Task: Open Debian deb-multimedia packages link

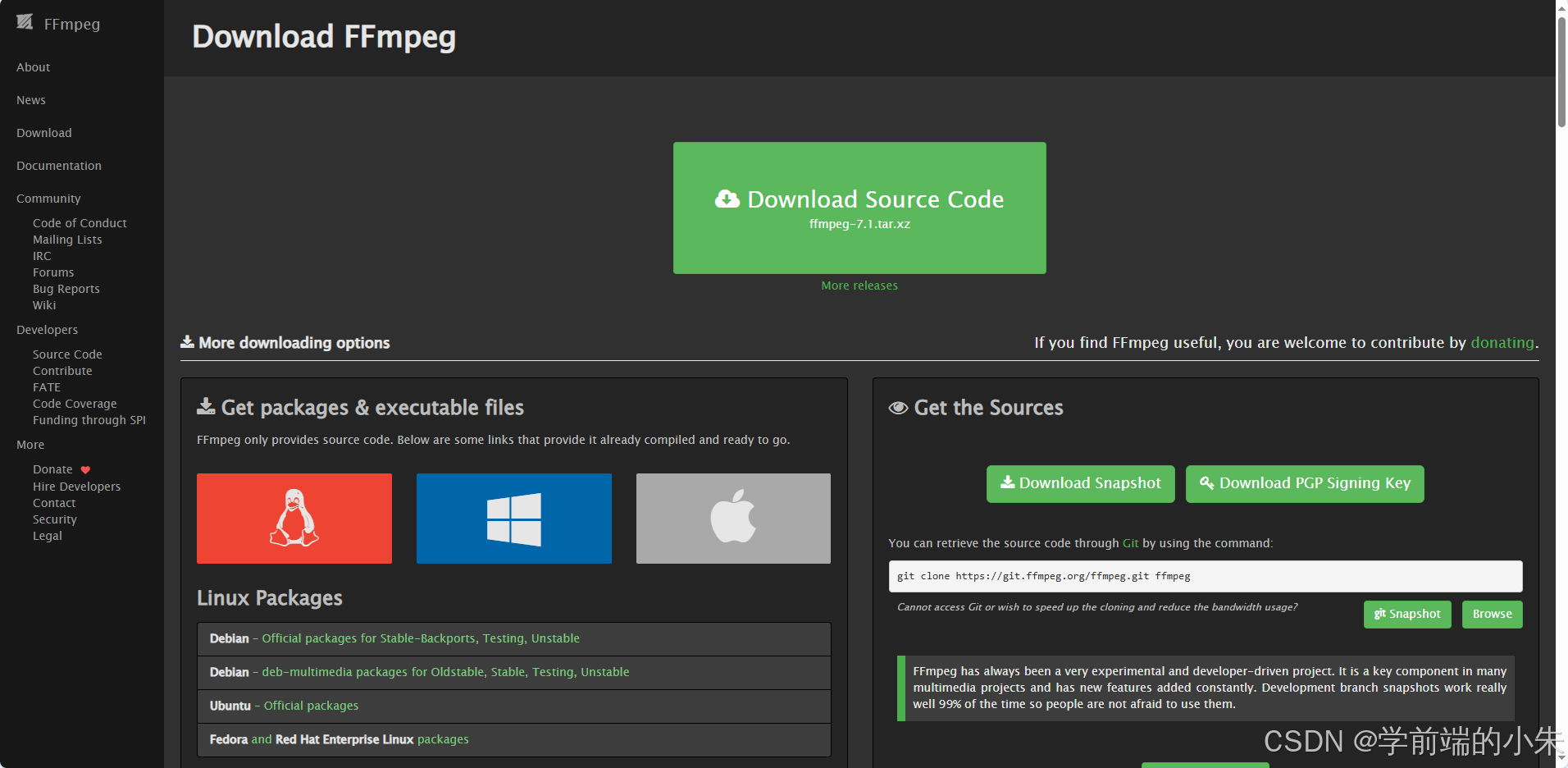Action: (514, 672)
